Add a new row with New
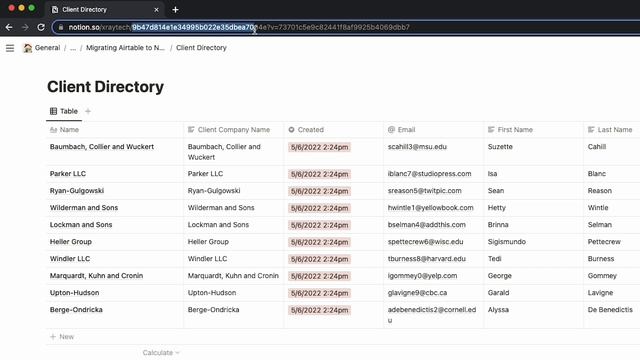 point(62,337)
